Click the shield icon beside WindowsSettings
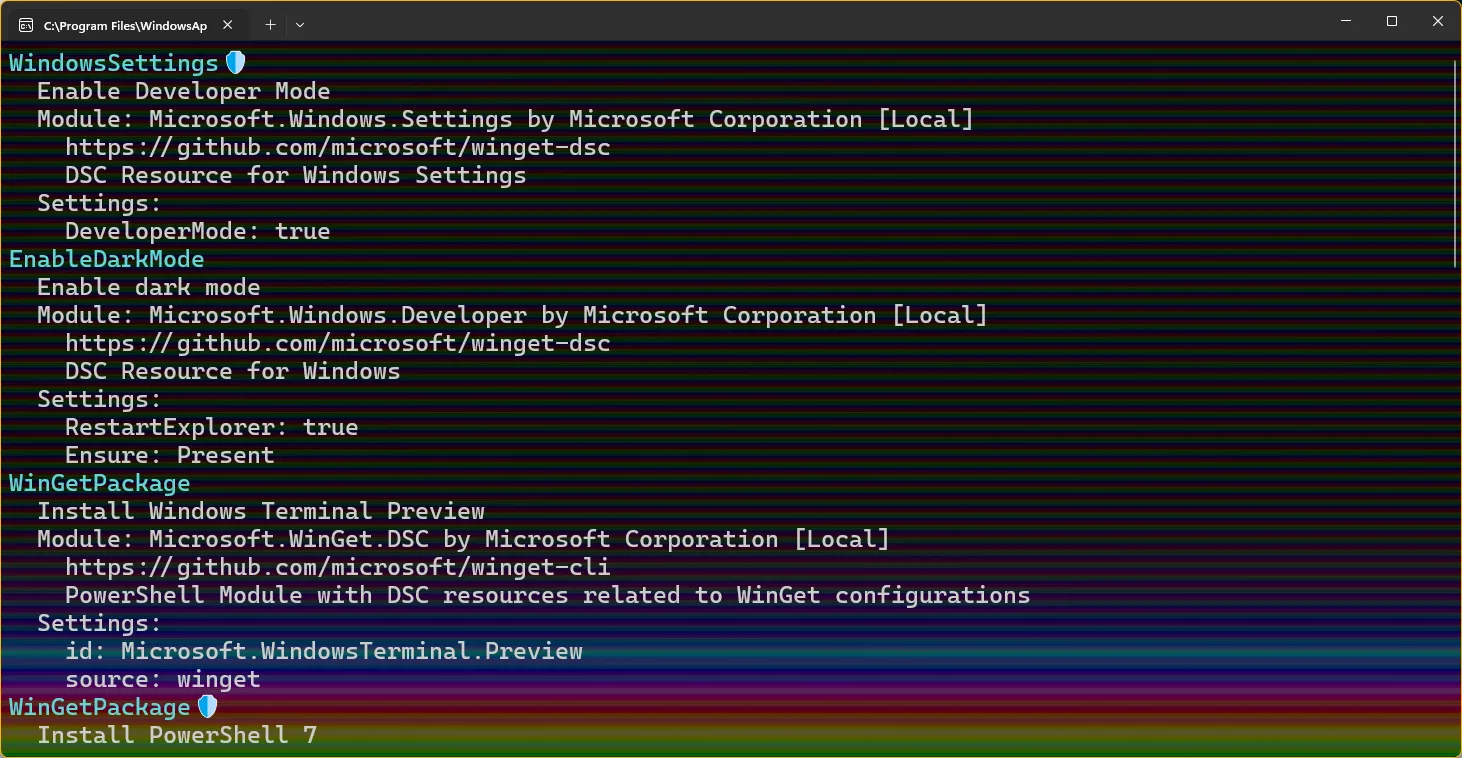 coord(235,63)
